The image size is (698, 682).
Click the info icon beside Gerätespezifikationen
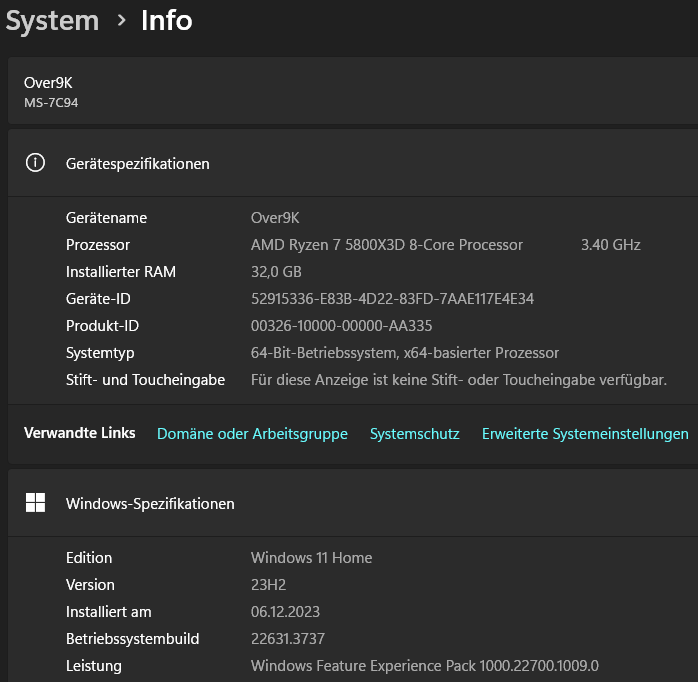pyautogui.click(x=35, y=163)
